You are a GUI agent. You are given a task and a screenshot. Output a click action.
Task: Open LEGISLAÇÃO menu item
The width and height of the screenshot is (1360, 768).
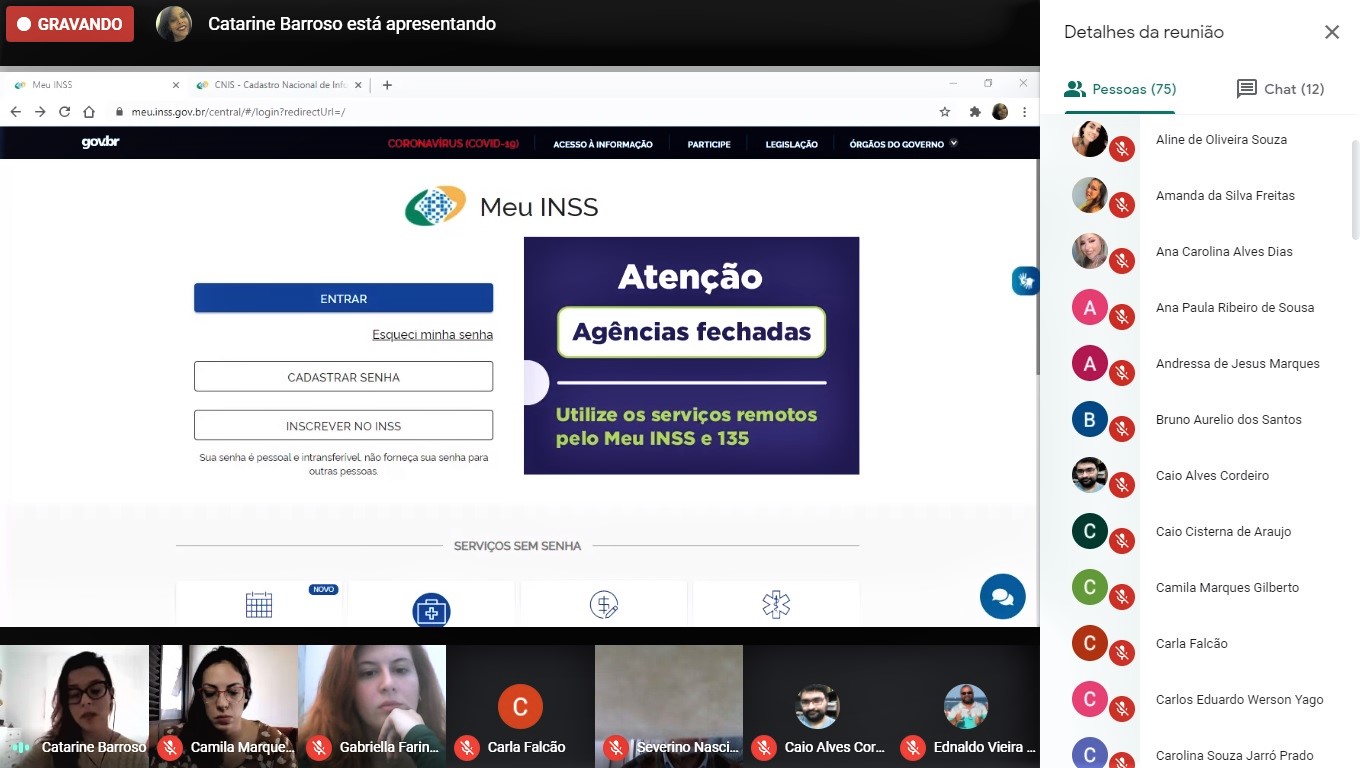click(791, 144)
